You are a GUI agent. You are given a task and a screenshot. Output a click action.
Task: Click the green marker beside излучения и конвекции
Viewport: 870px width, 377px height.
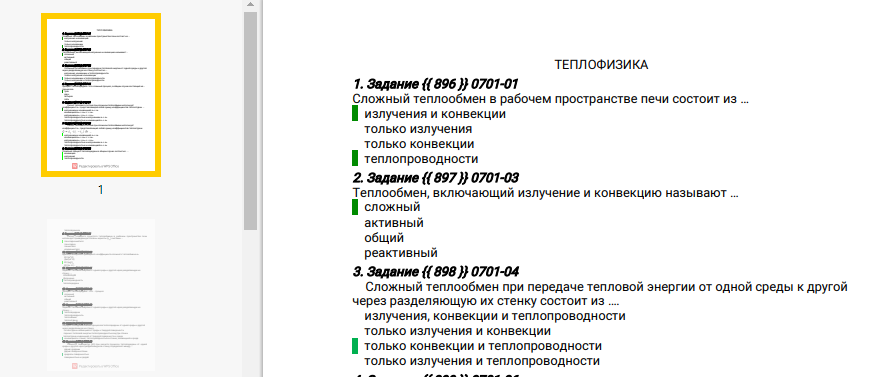(355, 114)
